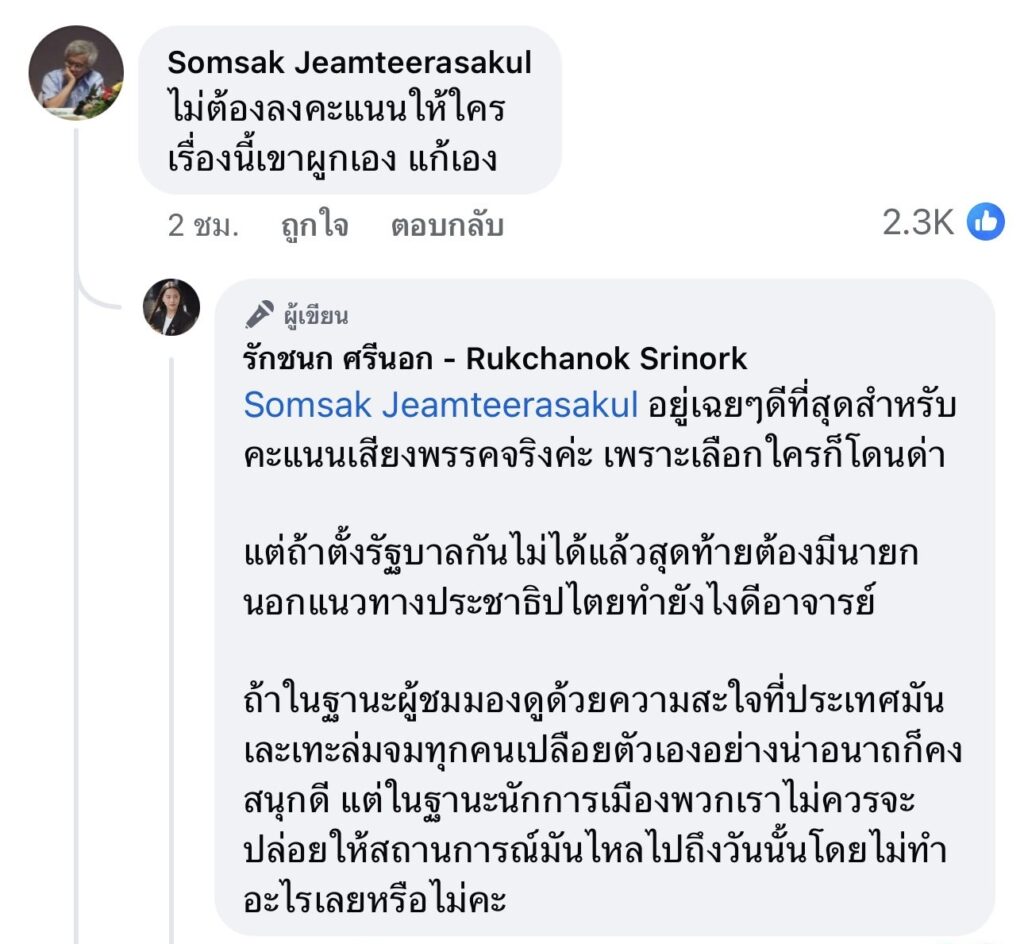Select the comment line "เรื่องนี้เขาผูกเอง แก้เอง"

pos(332,158)
